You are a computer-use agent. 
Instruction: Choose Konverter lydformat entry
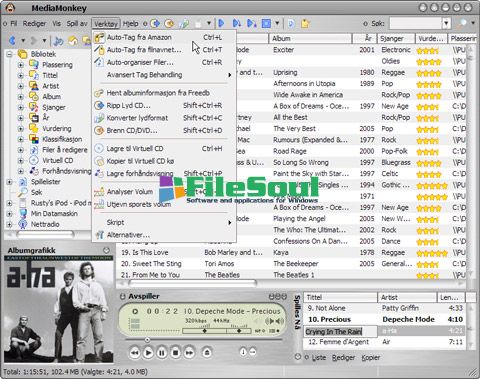164,118
